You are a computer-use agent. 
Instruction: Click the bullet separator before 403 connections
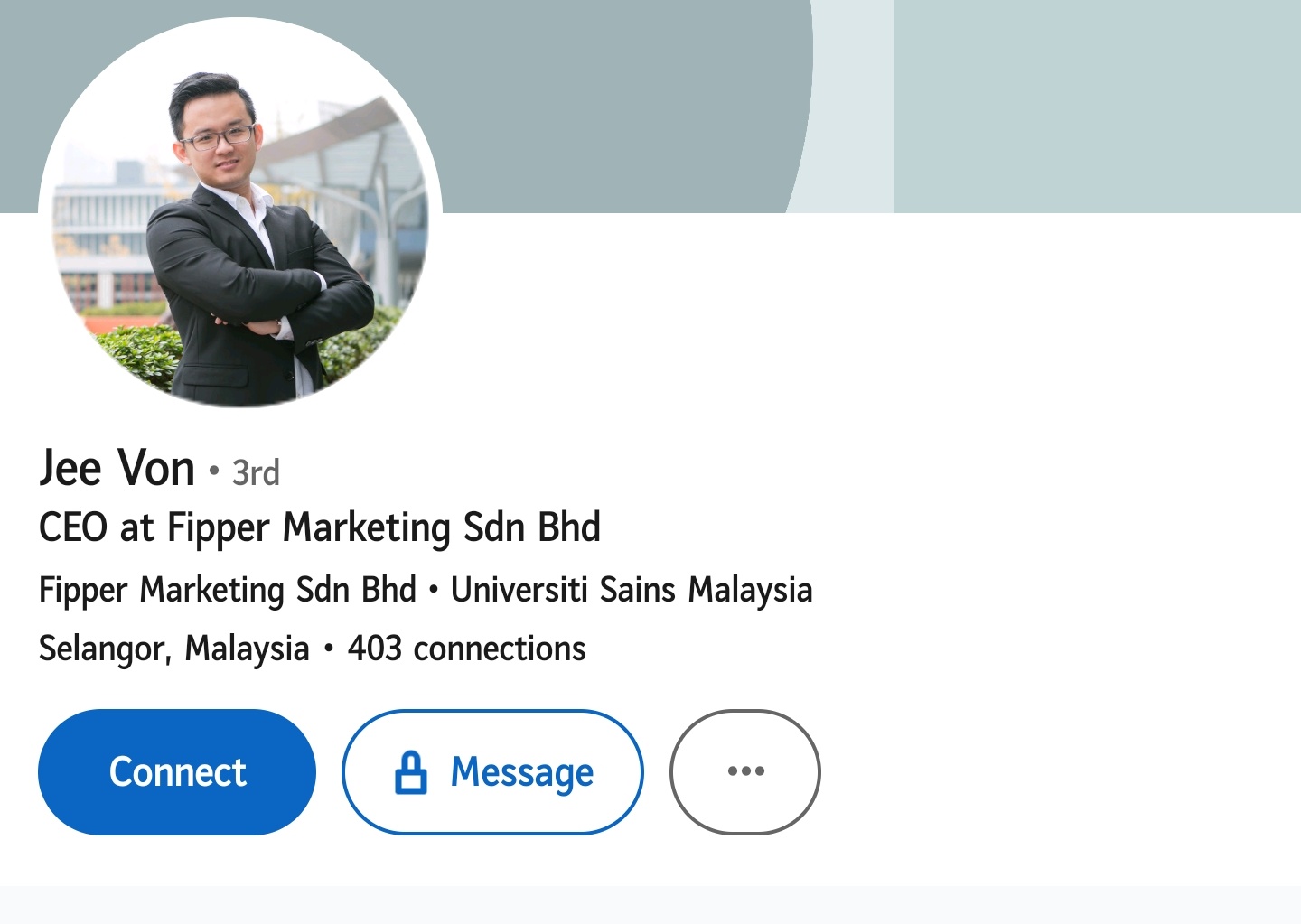click(x=329, y=648)
